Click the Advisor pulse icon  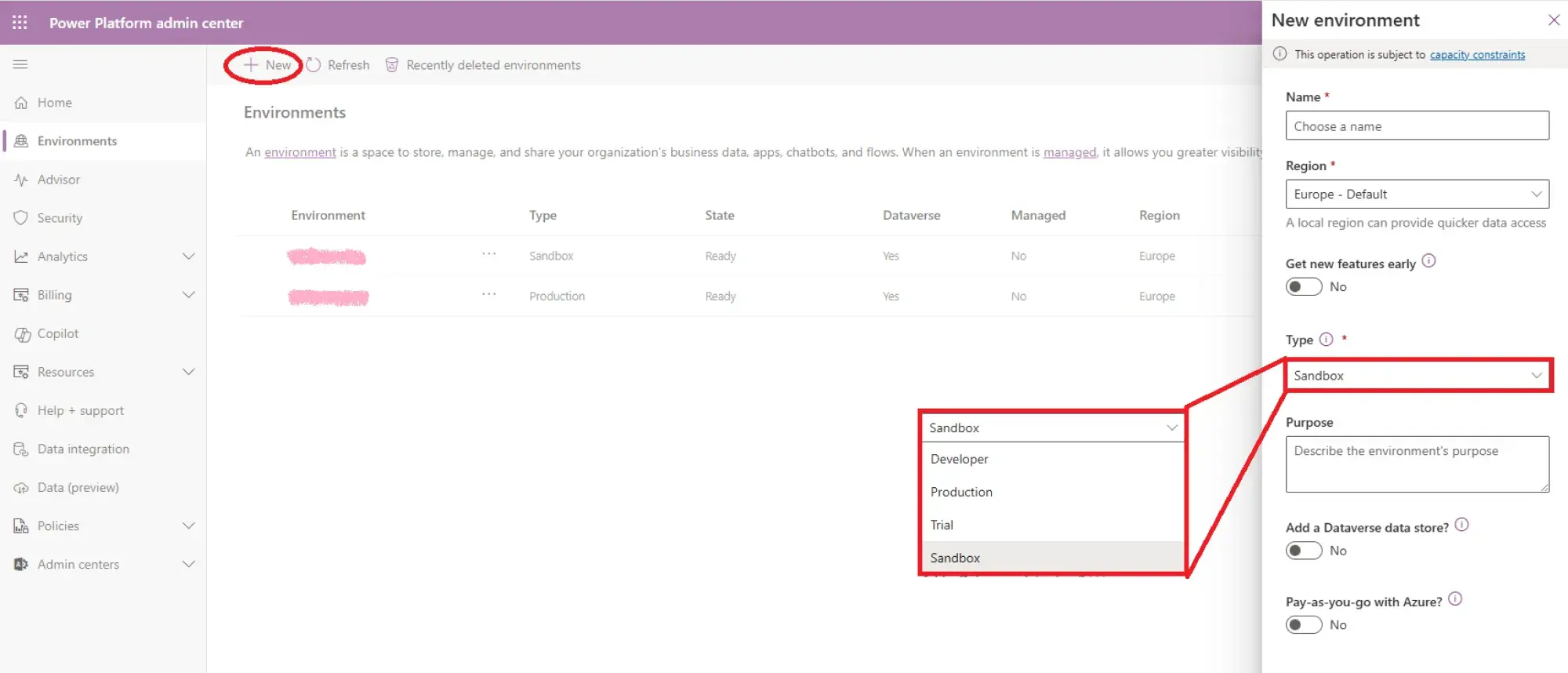pos(21,180)
